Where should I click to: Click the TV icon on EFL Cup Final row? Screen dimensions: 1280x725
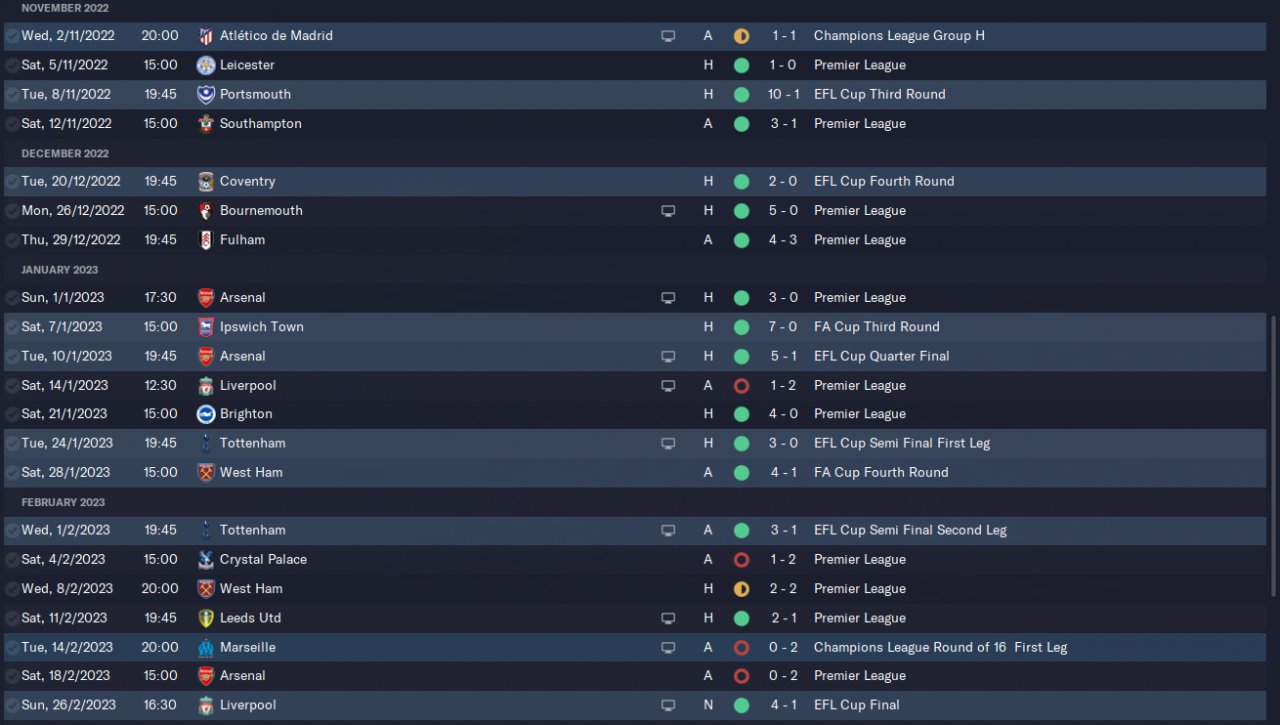click(668, 706)
